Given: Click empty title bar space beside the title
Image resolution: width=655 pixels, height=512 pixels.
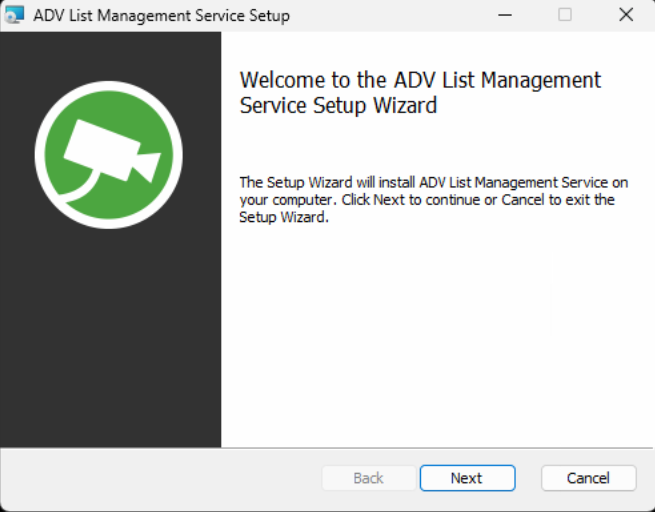Looking at the screenshot, I should (390, 15).
